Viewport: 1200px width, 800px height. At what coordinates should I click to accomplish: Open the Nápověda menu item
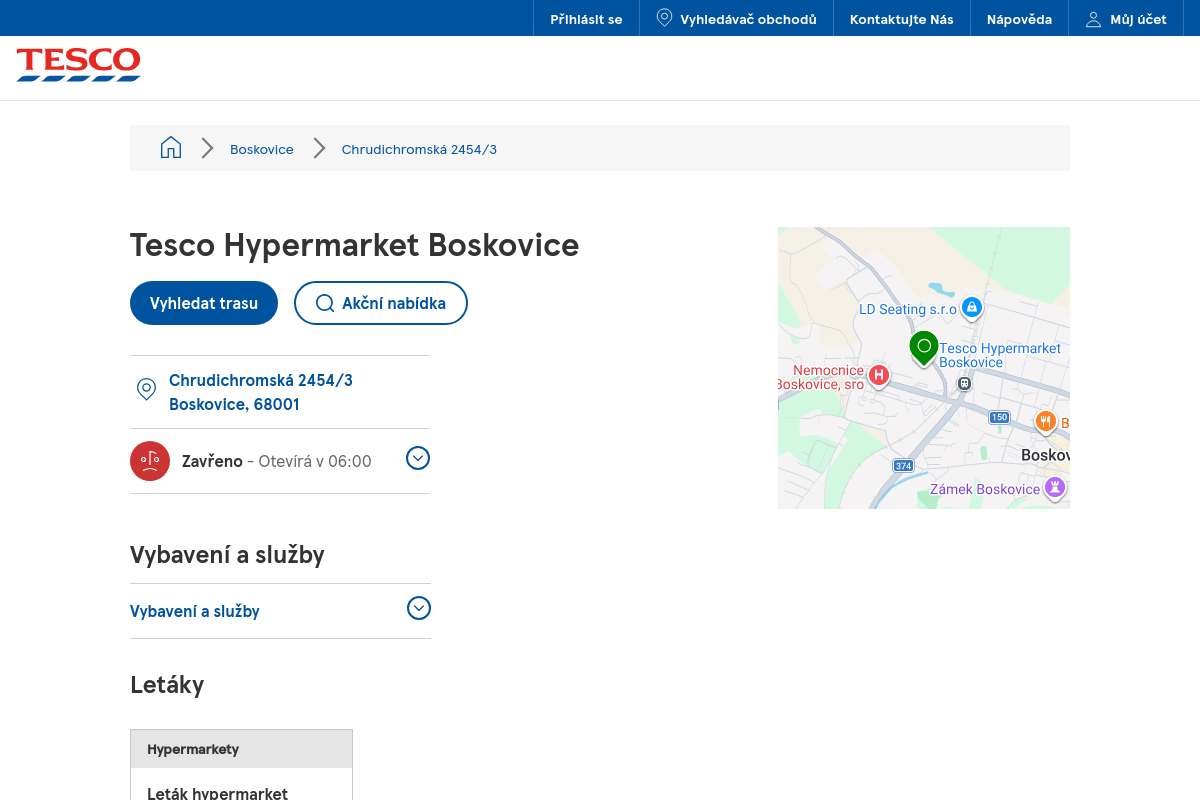[x=1019, y=19]
